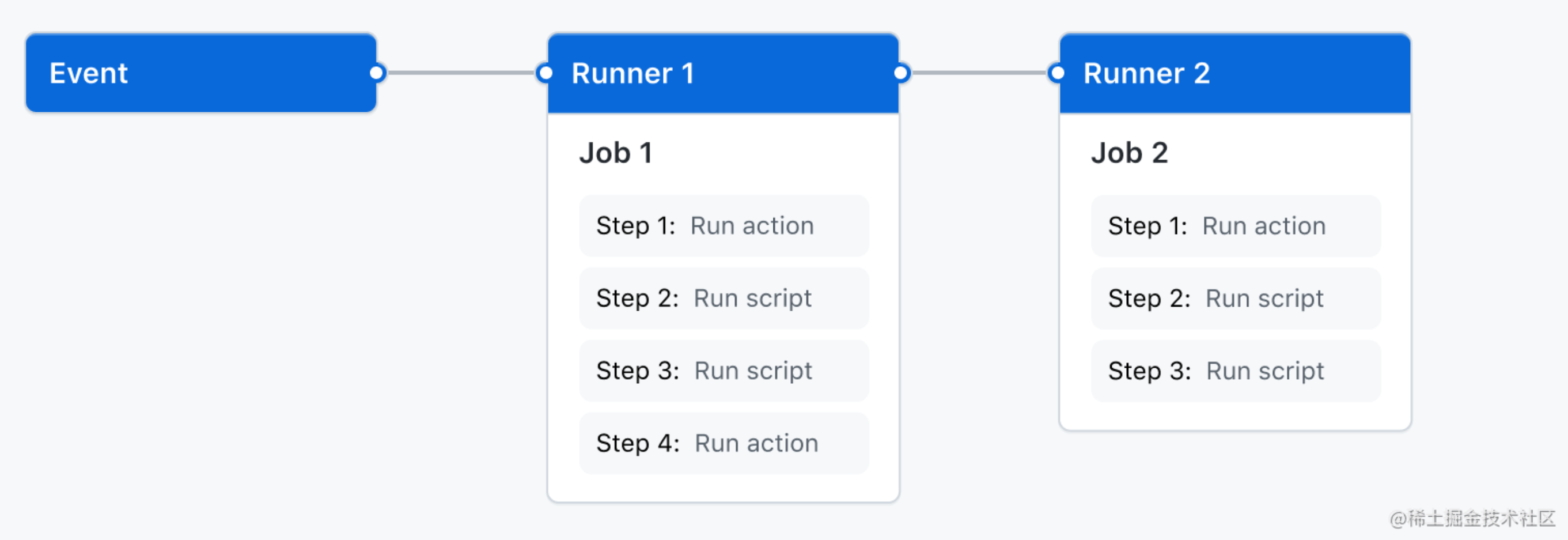Click the connector dot on Runner 2
Screen dimensions: 1568x540
click(1057, 73)
